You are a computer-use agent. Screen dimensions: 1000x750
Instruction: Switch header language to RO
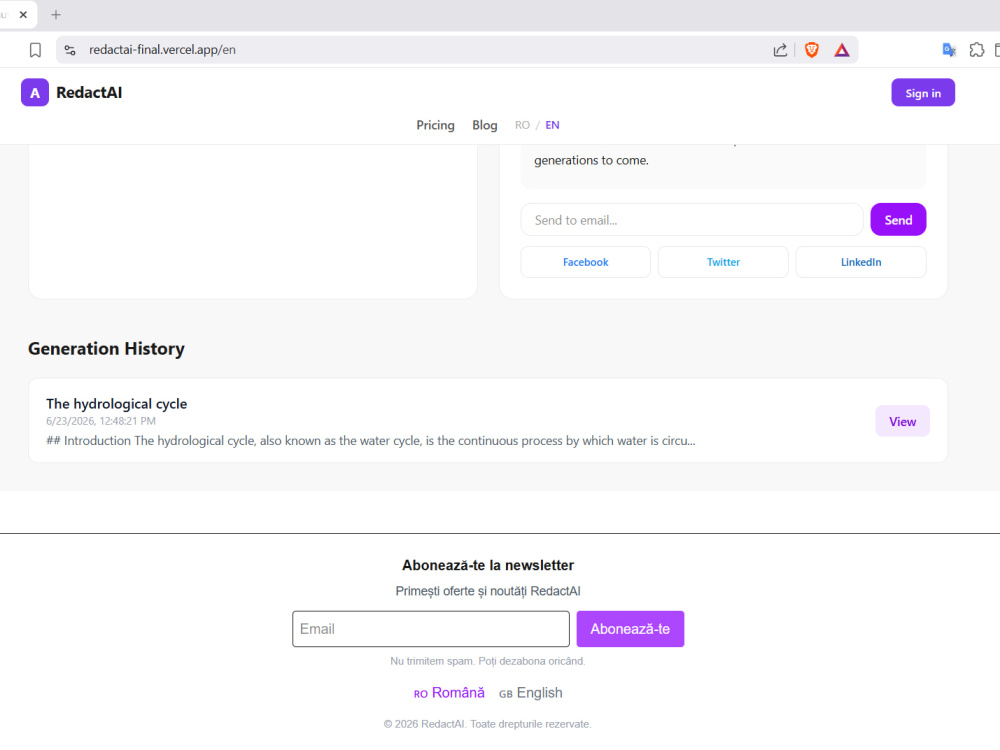(x=522, y=125)
